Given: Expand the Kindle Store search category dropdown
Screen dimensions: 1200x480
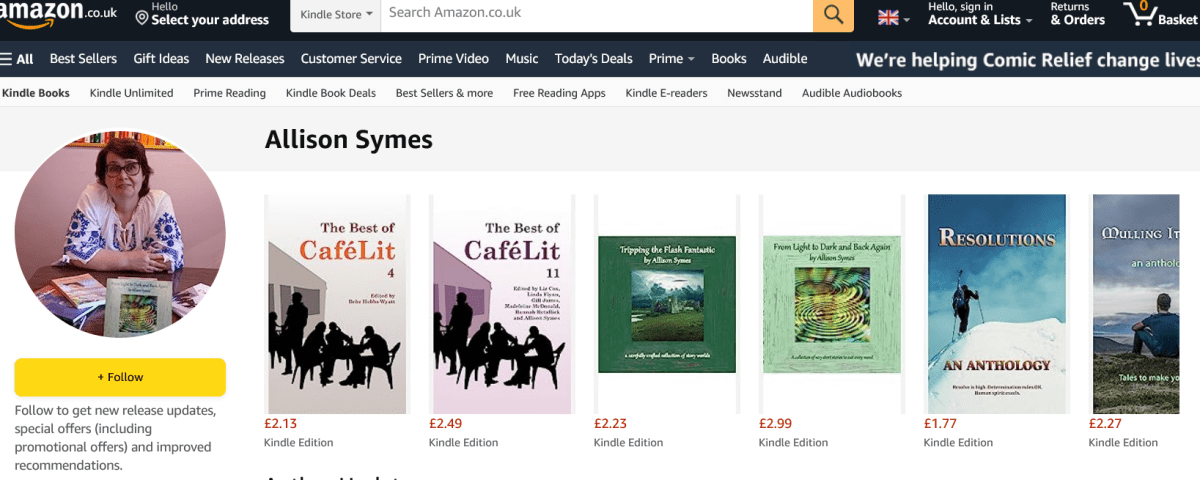Looking at the screenshot, I should pos(336,15).
